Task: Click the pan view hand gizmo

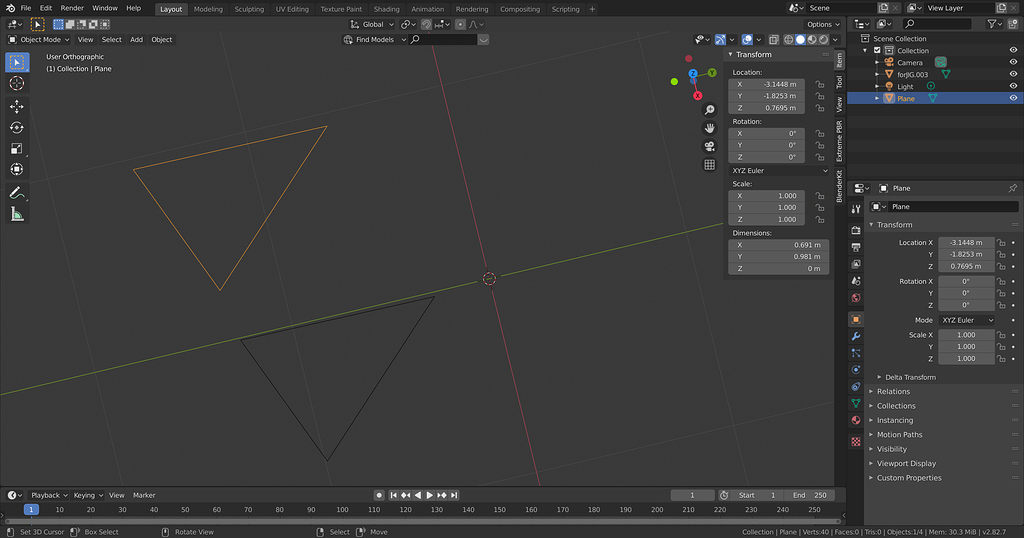Action: (709, 128)
